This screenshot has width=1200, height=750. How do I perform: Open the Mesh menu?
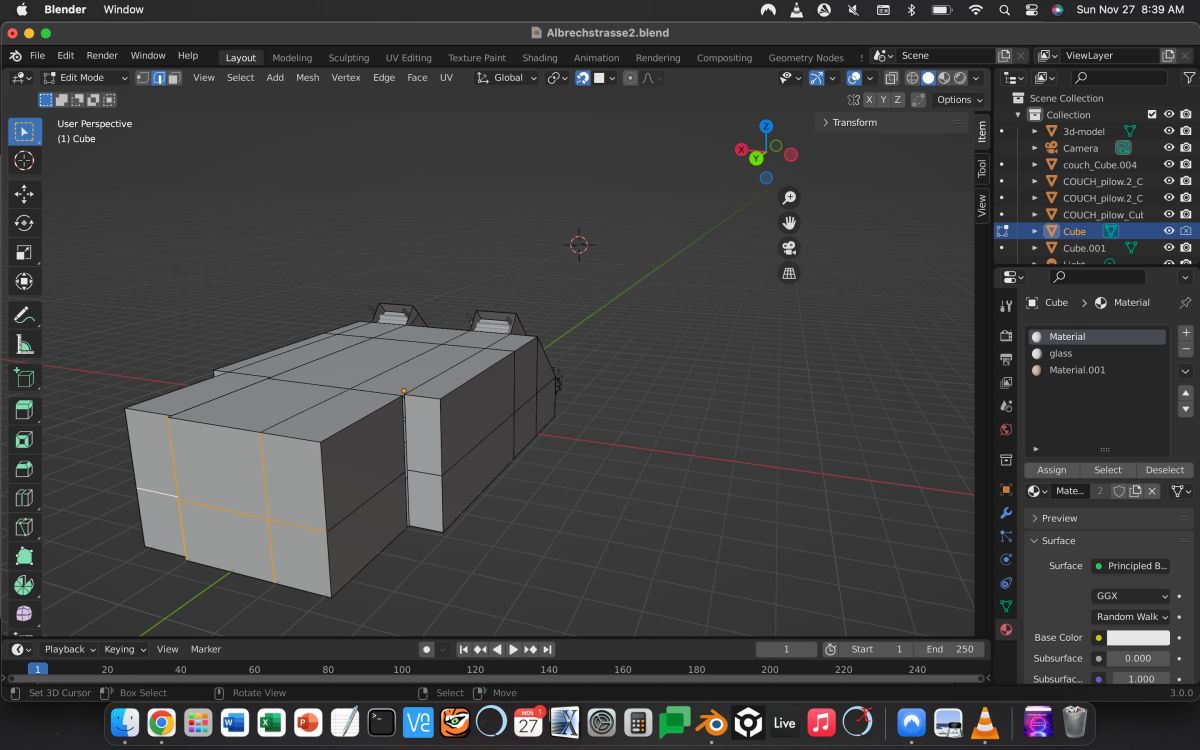tap(307, 78)
